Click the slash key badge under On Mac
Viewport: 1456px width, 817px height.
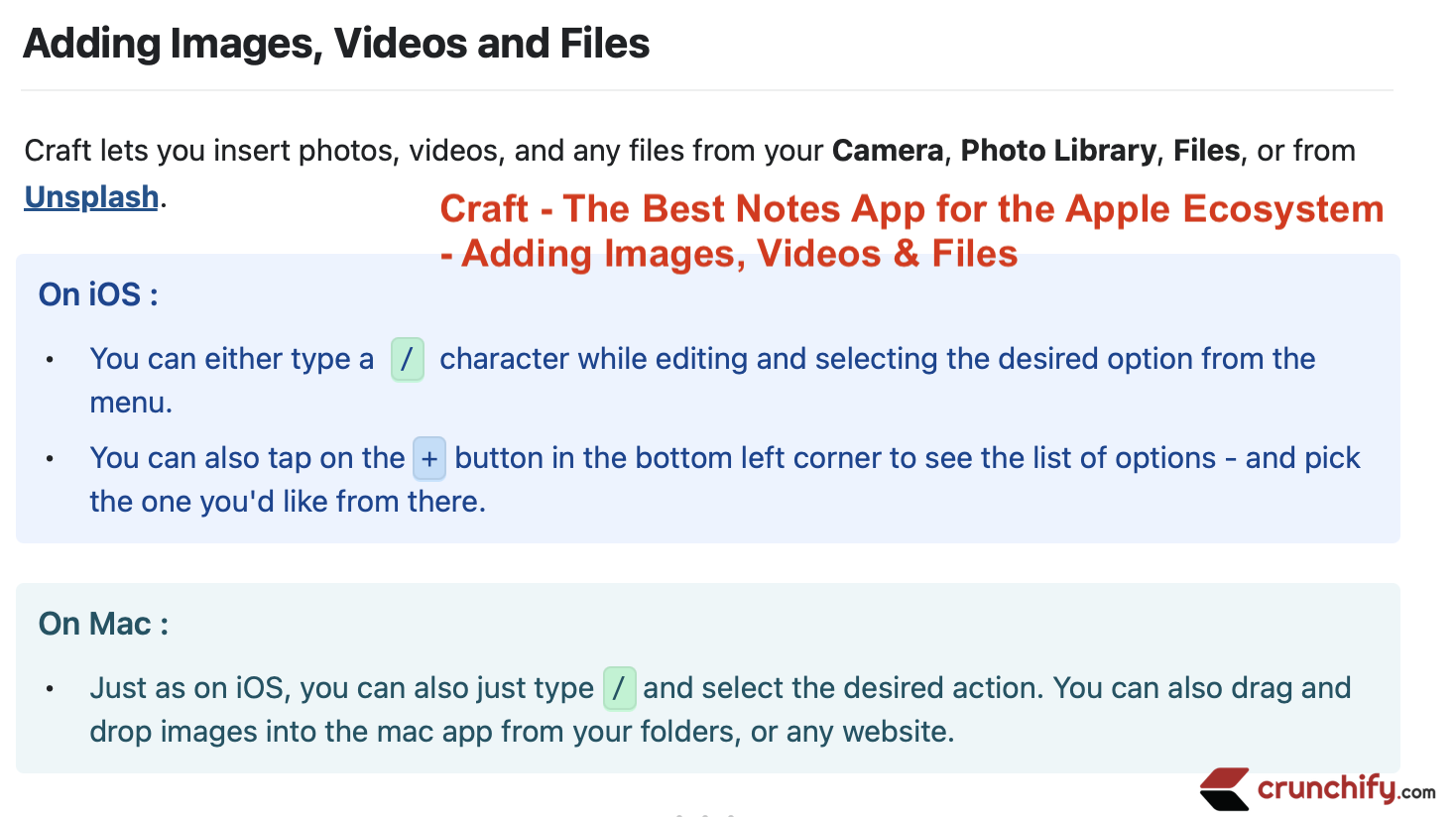(620, 688)
